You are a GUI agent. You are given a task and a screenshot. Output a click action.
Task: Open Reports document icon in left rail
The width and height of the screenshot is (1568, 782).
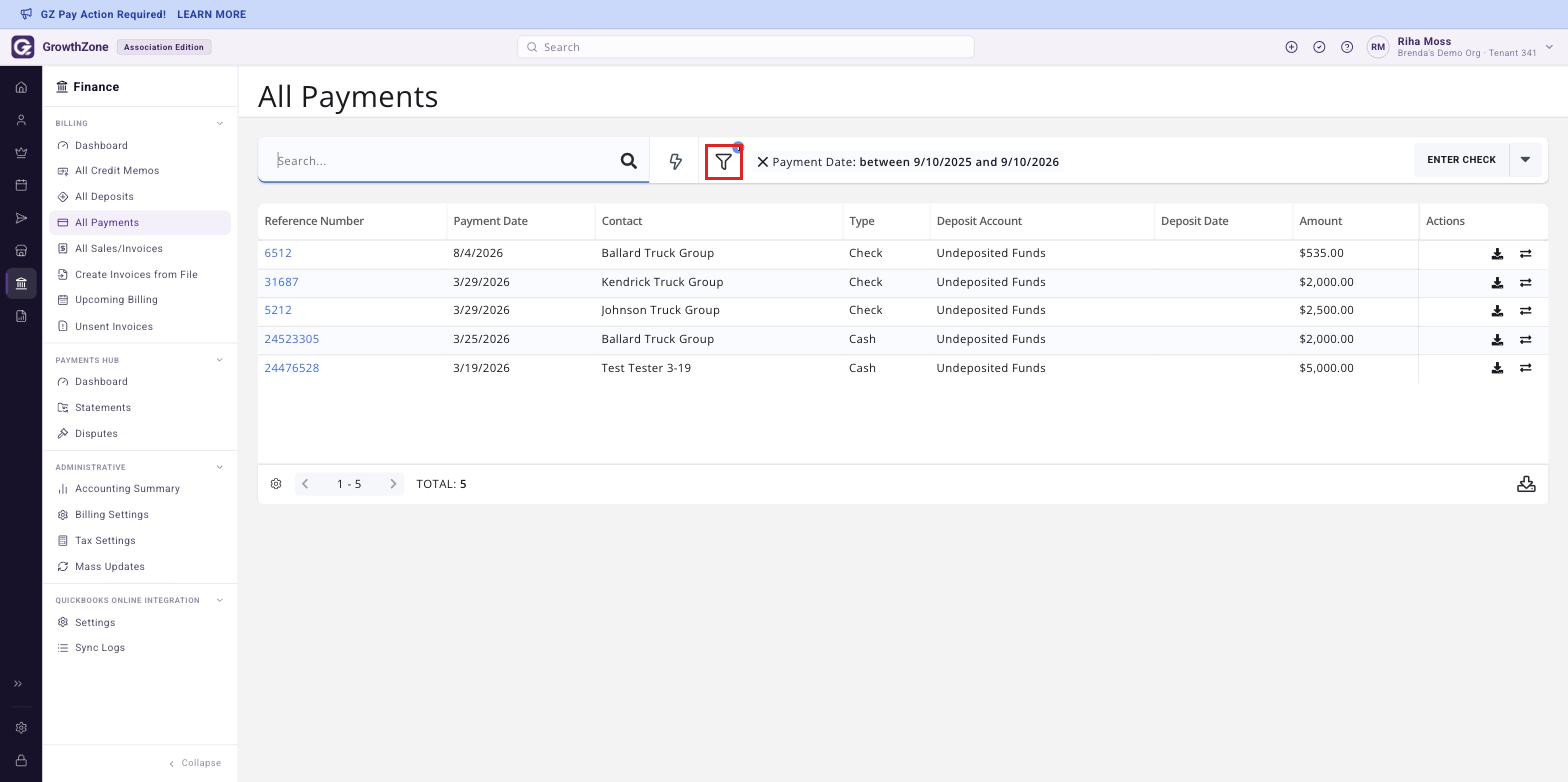coord(21,316)
